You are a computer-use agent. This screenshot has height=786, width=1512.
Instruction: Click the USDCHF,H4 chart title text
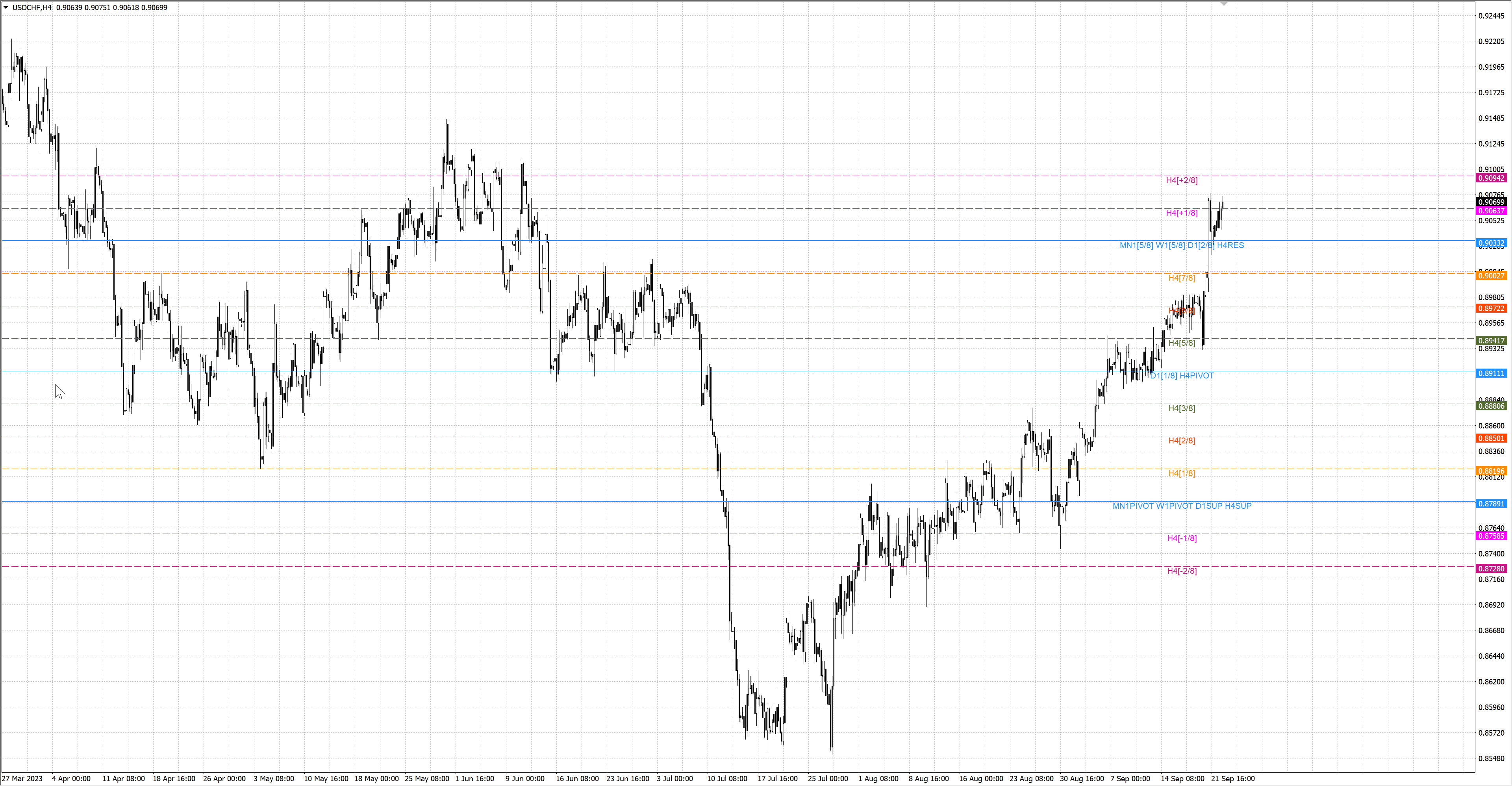tap(31, 7)
